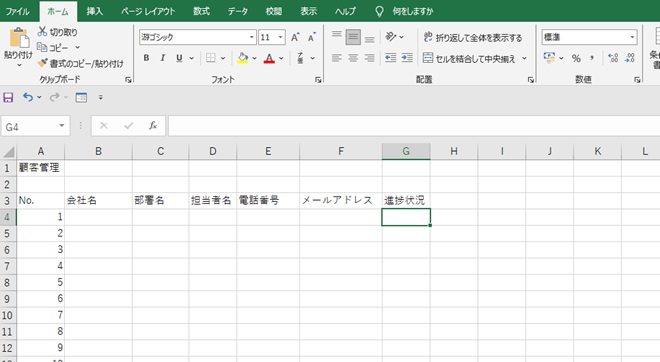
Task: Switch to the ページレイアウト tab
Action: pos(148,11)
